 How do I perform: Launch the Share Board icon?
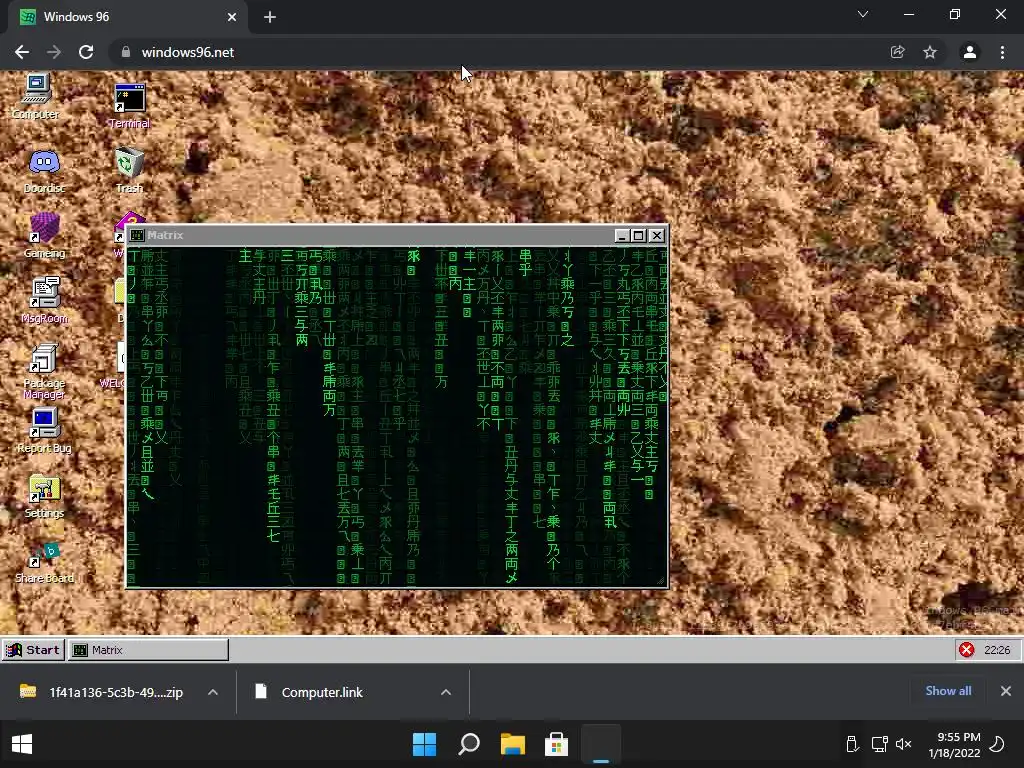click(44, 562)
